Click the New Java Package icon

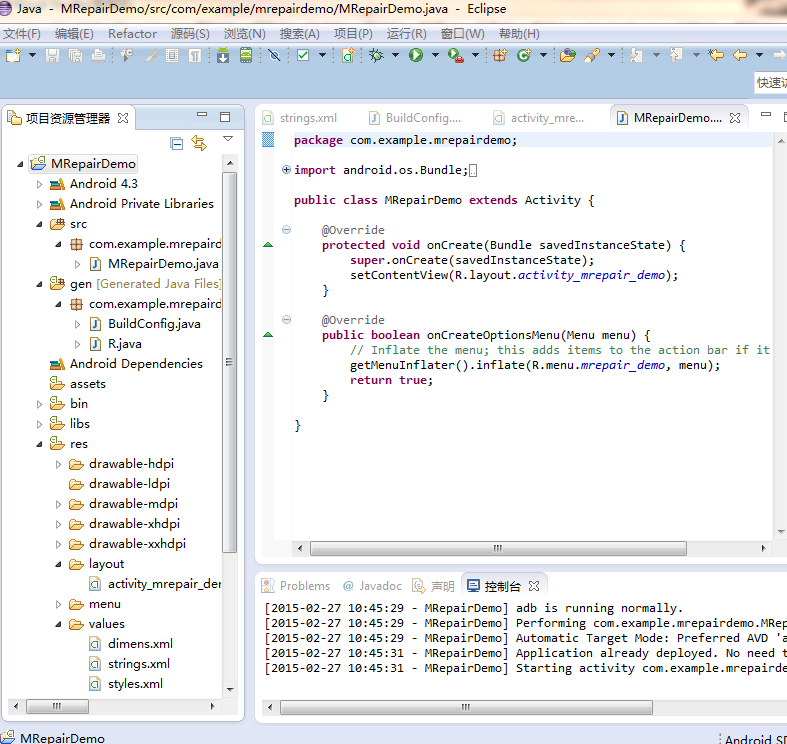click(x=500, y=55)
